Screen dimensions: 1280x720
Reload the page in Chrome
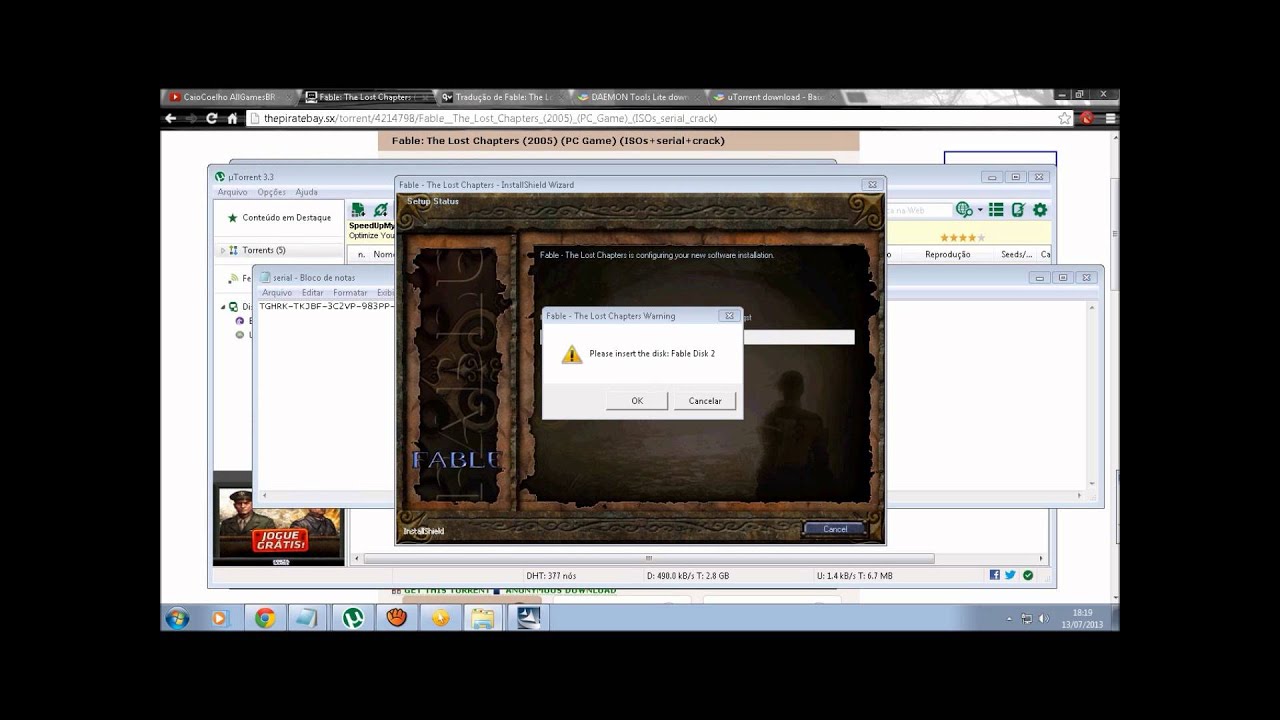211,118
